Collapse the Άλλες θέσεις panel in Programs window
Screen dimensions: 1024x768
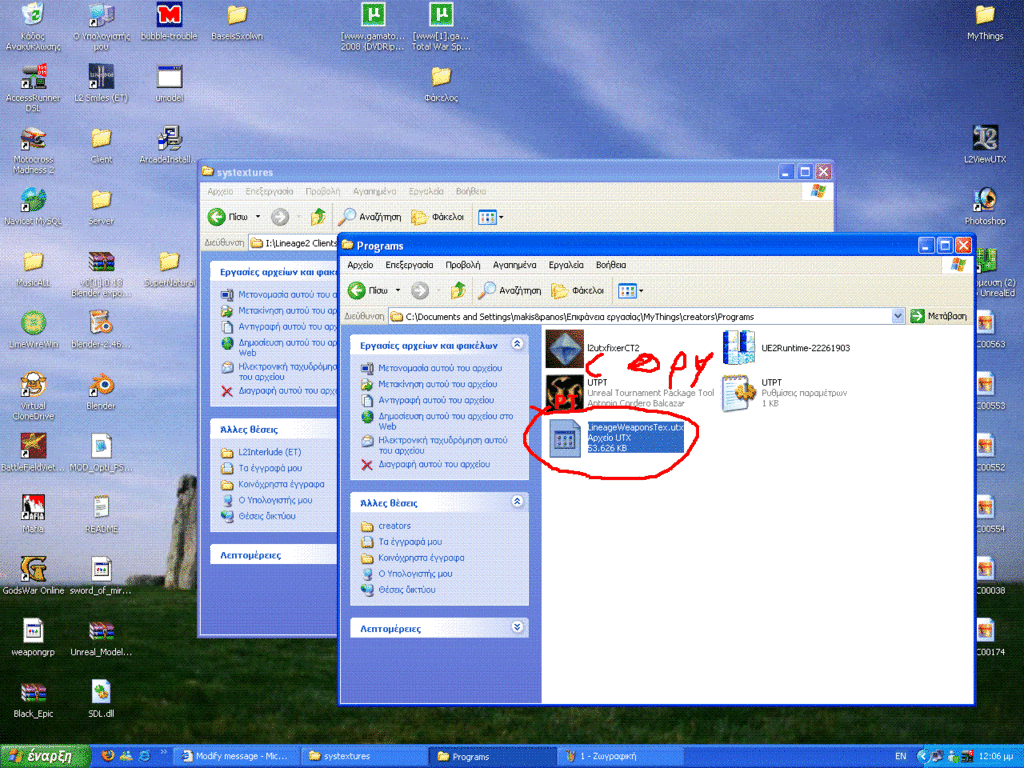(x=517, y=501)
